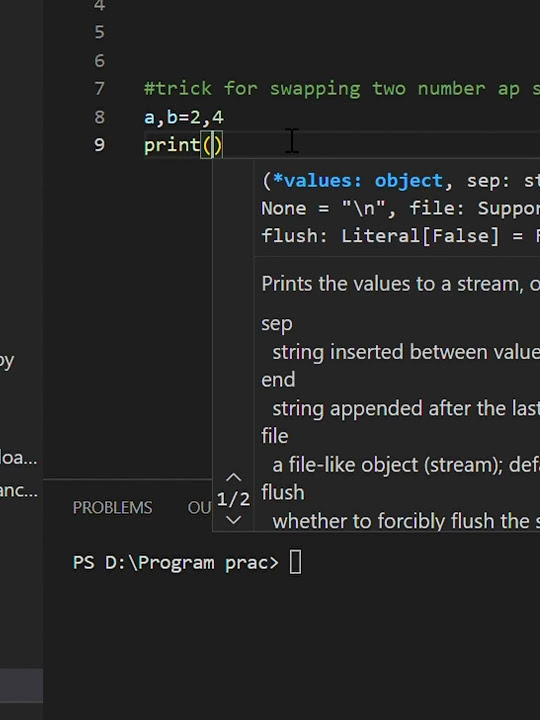Screen dimensions: 540x720
Task: Click 'string appended after the last' doc line
Action: (406, 409)
